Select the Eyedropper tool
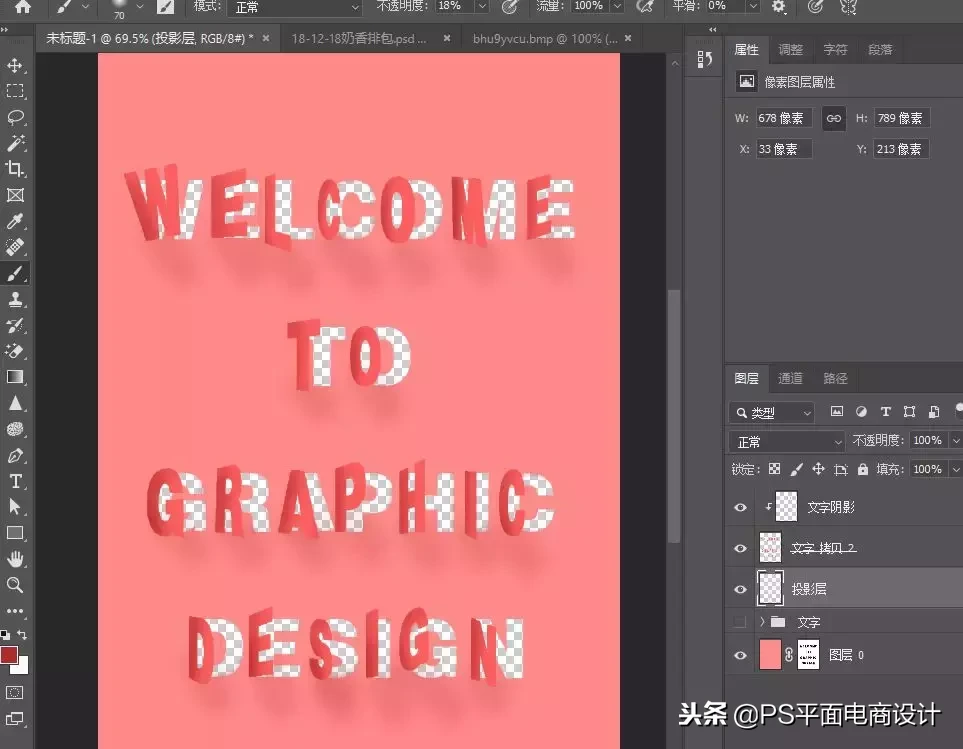The image size is (963, 749). 15,221
